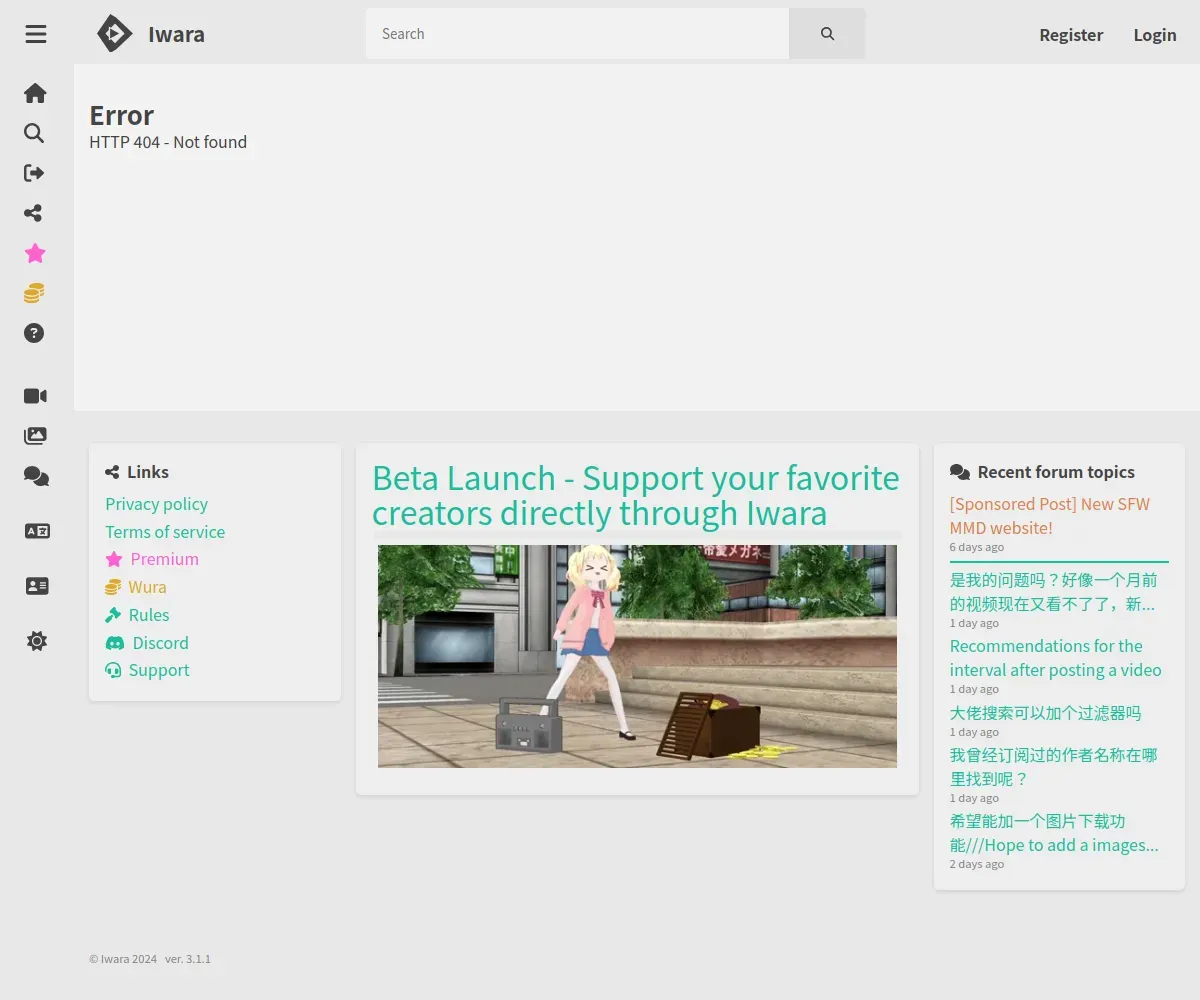Open the Discord link
This screenshot has height=1000, width=1200.
(147, 643)
